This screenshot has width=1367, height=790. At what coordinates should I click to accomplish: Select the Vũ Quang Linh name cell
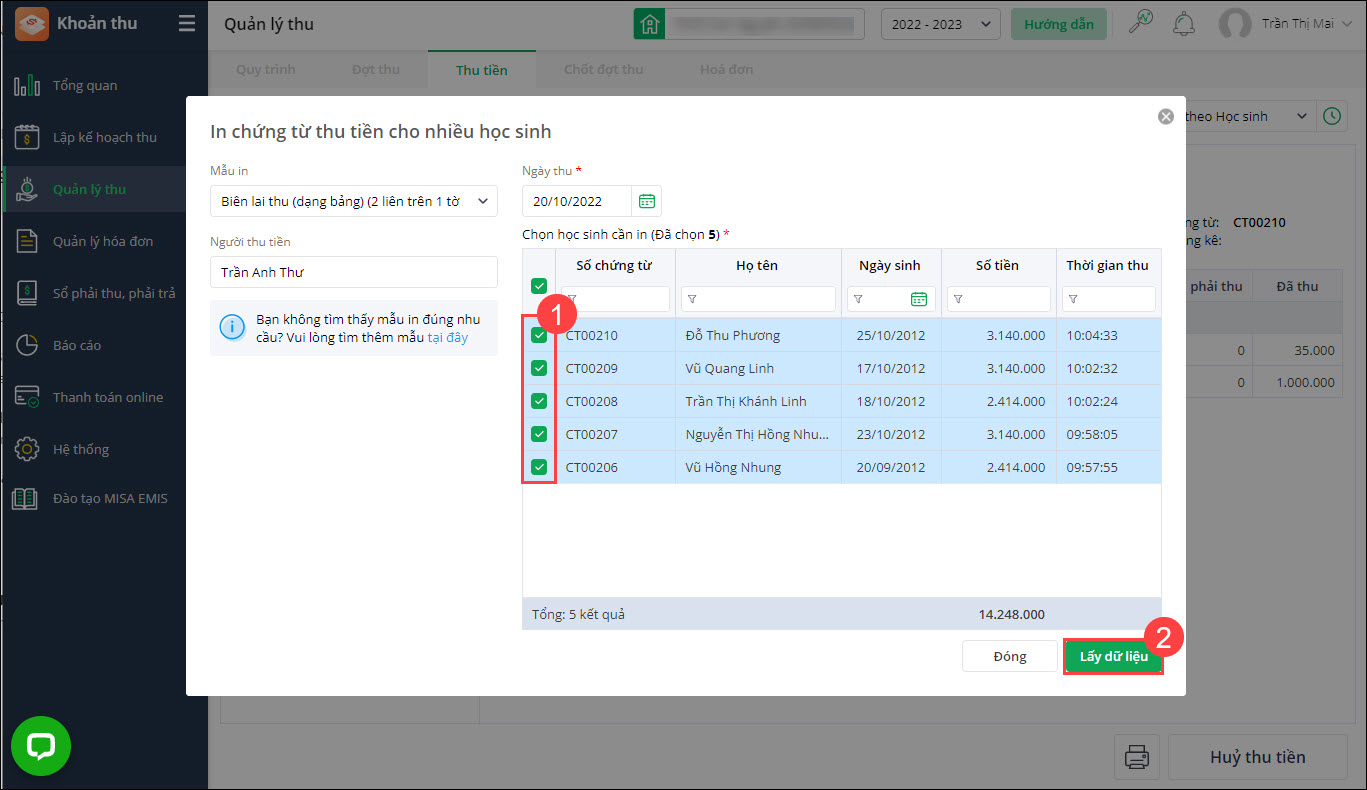pyautogui.click(x=758, y=368)
